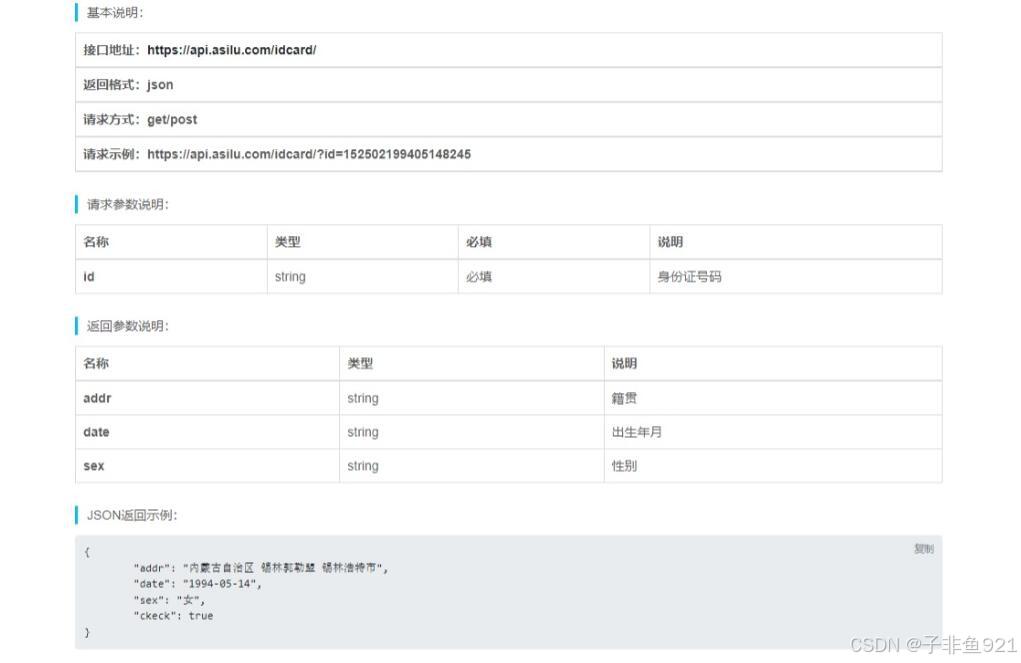The height and width of the screenshot is (663, 1021).
Task: Select the 请求参数说明 section heading
Action: point(128,205)
